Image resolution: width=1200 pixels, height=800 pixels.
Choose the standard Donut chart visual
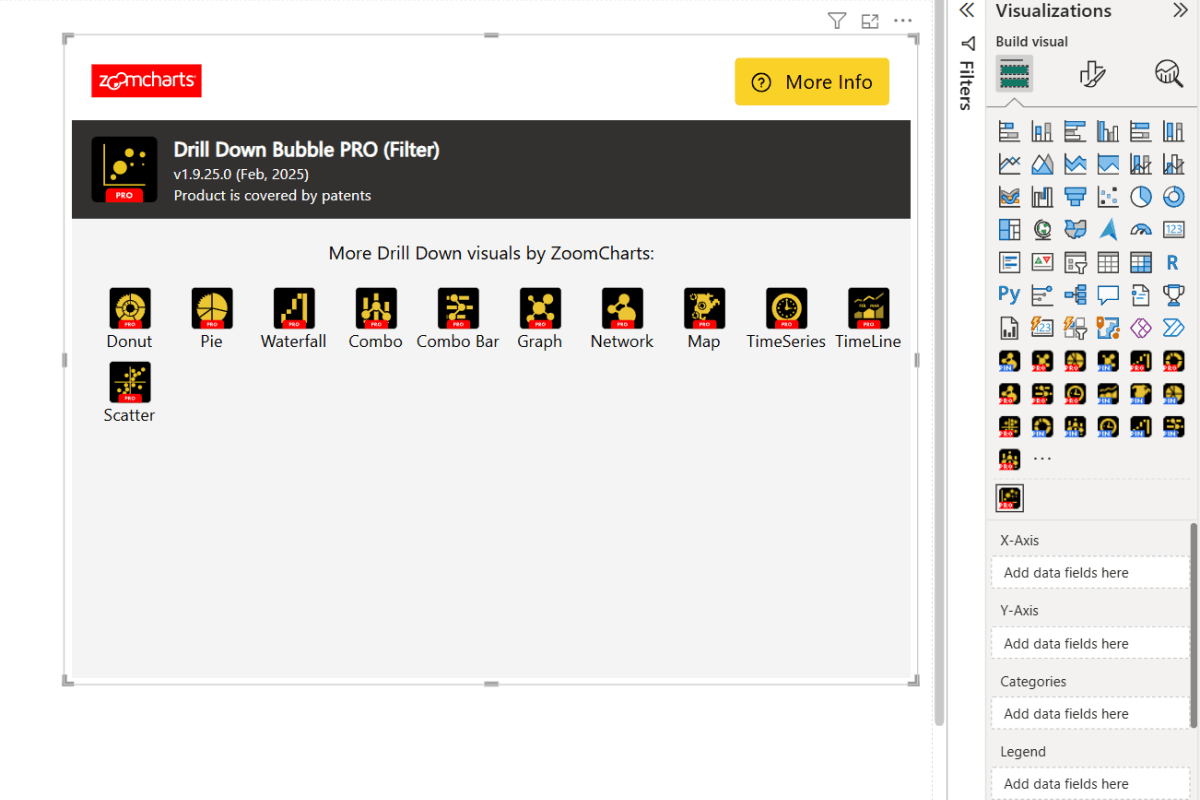[1173, 197]
